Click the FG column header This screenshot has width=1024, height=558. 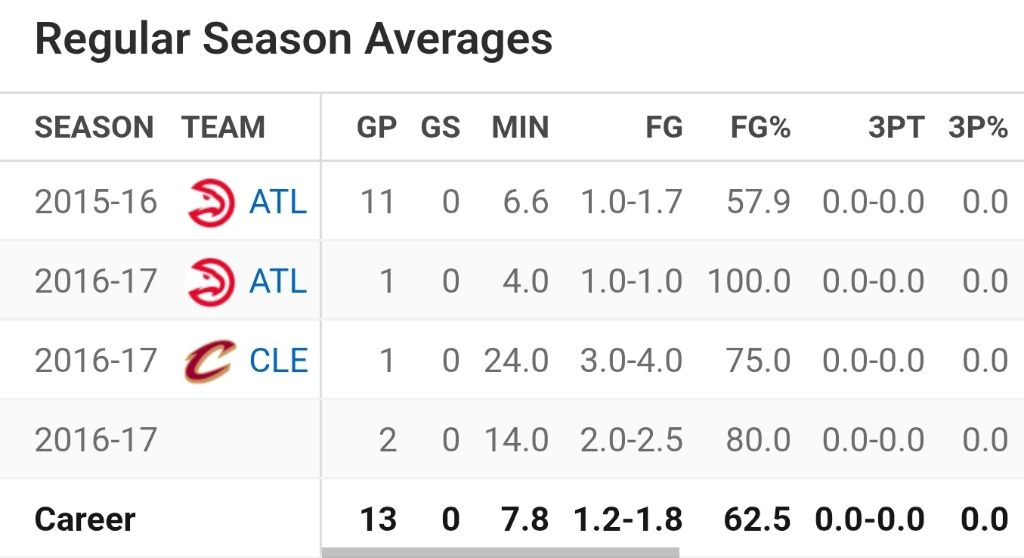coord(664,128)
